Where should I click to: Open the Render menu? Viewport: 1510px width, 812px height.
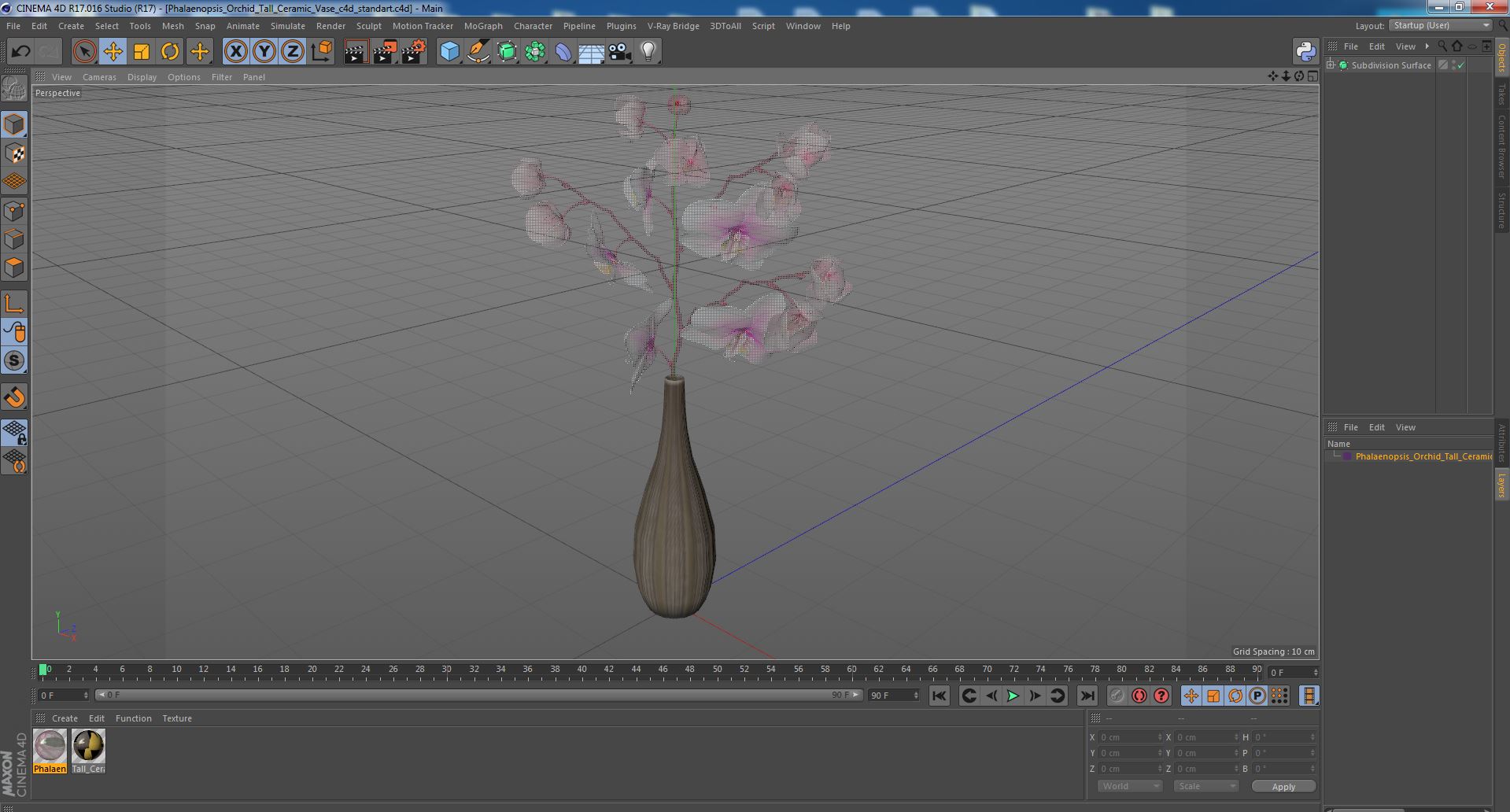point(330,26)
